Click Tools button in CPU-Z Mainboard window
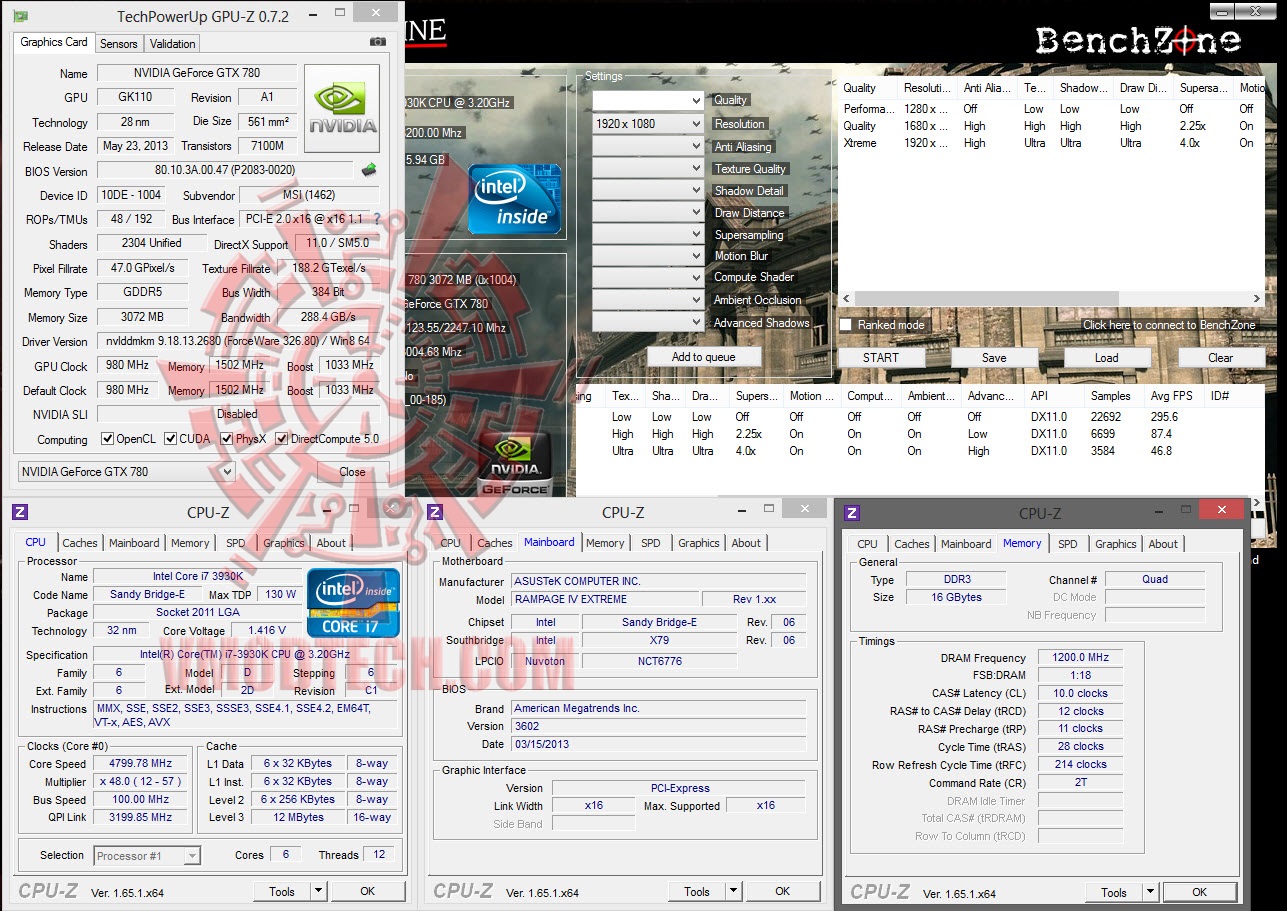The height and width of the screenshot is (911, 1287). (x=697, y=891)
